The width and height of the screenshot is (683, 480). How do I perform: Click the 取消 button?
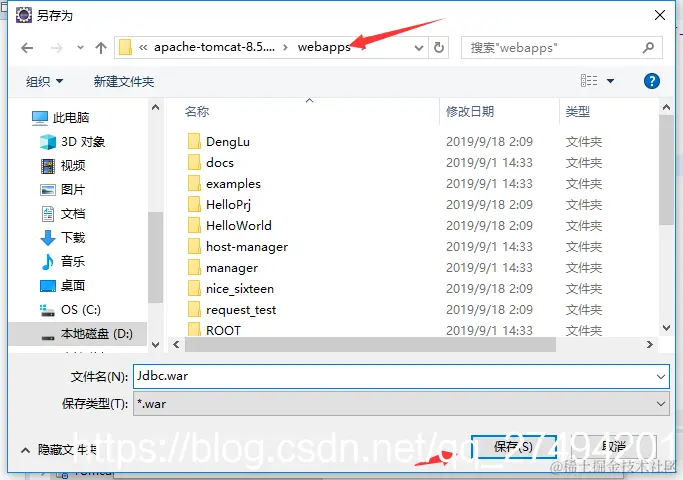point(614,446)
